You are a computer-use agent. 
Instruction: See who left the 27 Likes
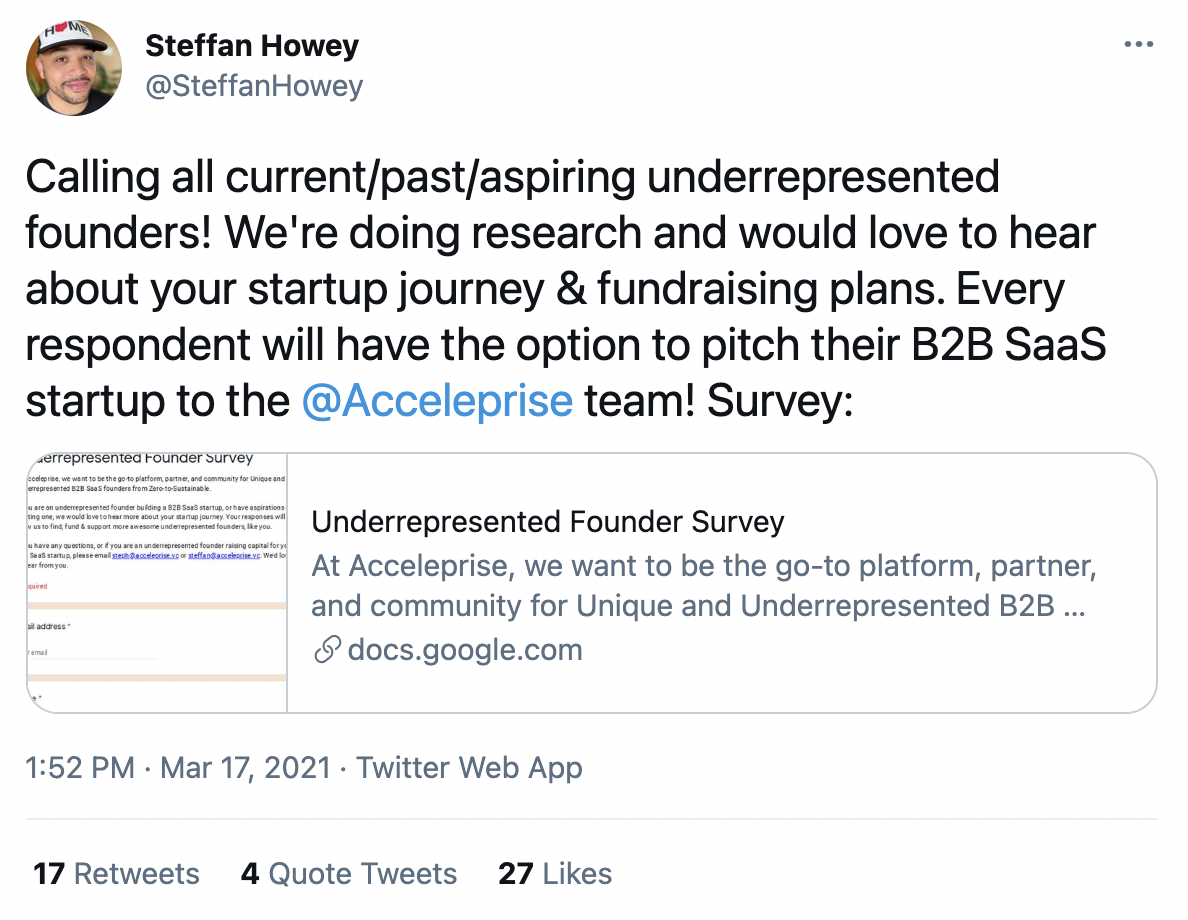pyautogui.click(x=555, y=873)
